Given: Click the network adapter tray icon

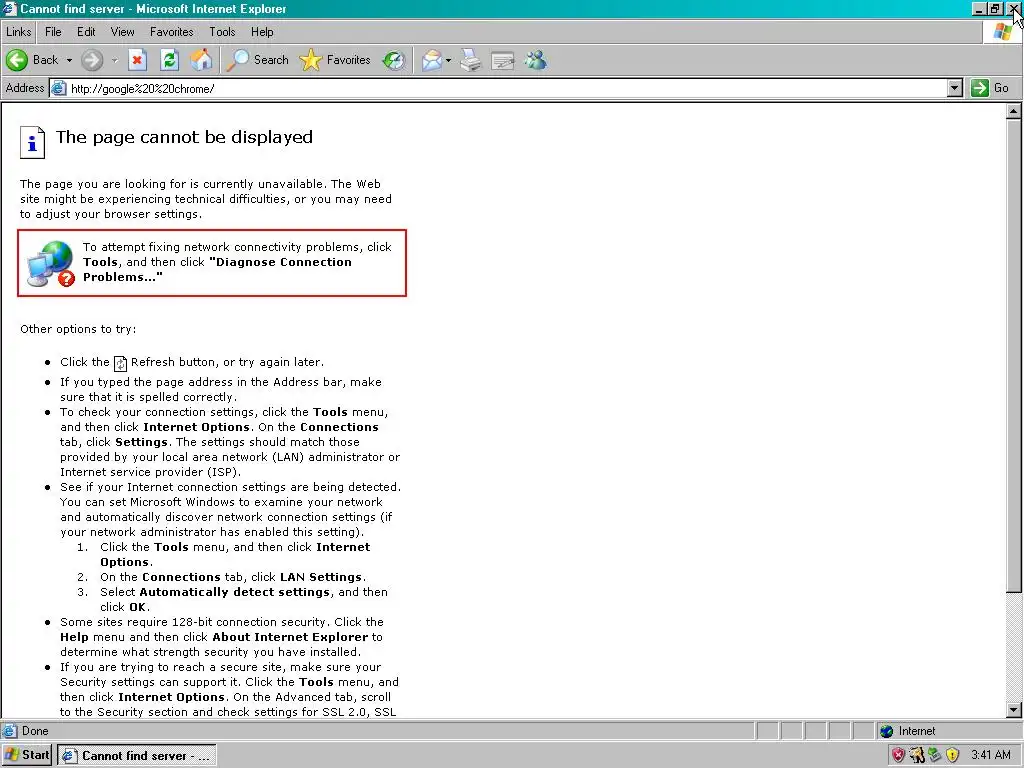Looking at the screenshot, I should point(935,756).
